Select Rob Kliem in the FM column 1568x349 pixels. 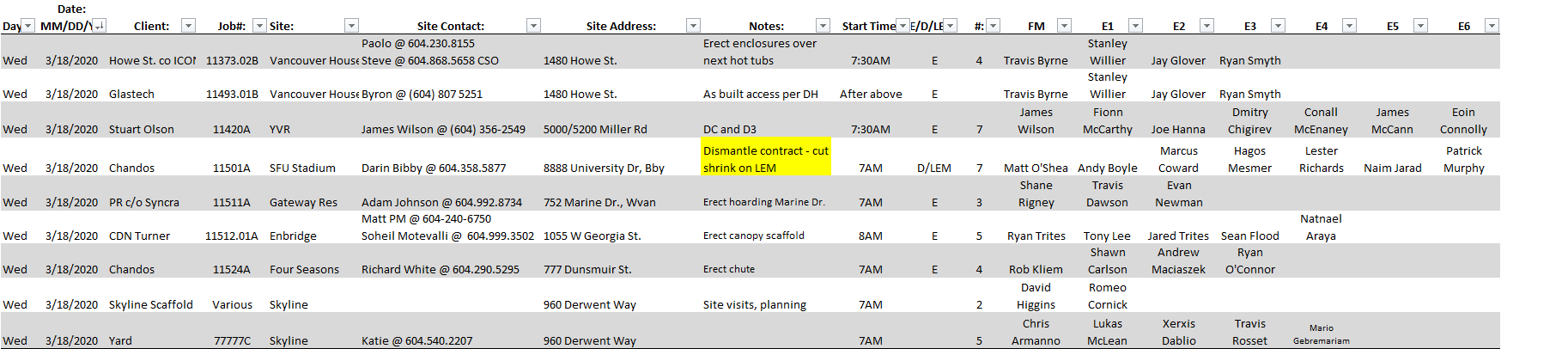tap(1036, 270)
